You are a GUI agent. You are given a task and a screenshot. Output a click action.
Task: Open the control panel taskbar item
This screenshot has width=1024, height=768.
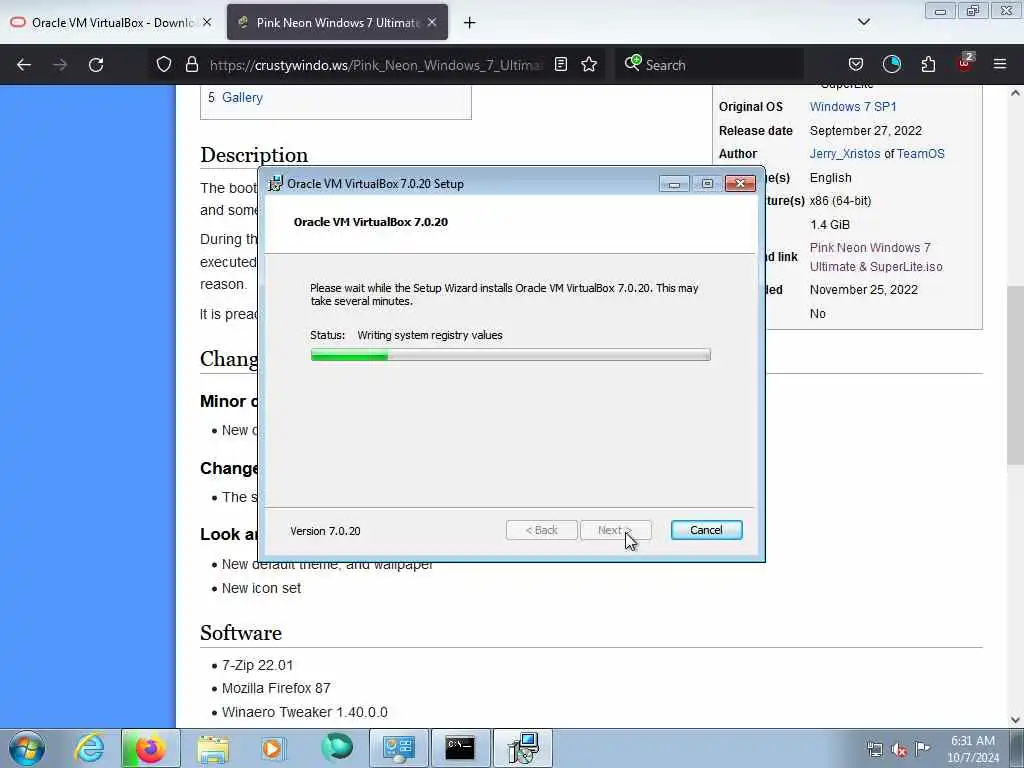[399, 748]
